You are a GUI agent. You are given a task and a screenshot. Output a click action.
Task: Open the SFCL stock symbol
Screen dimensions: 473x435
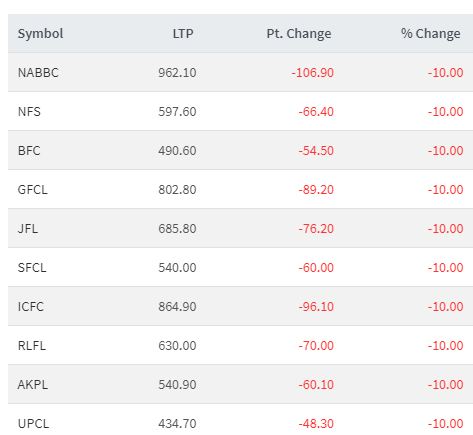tap(32, 268)
